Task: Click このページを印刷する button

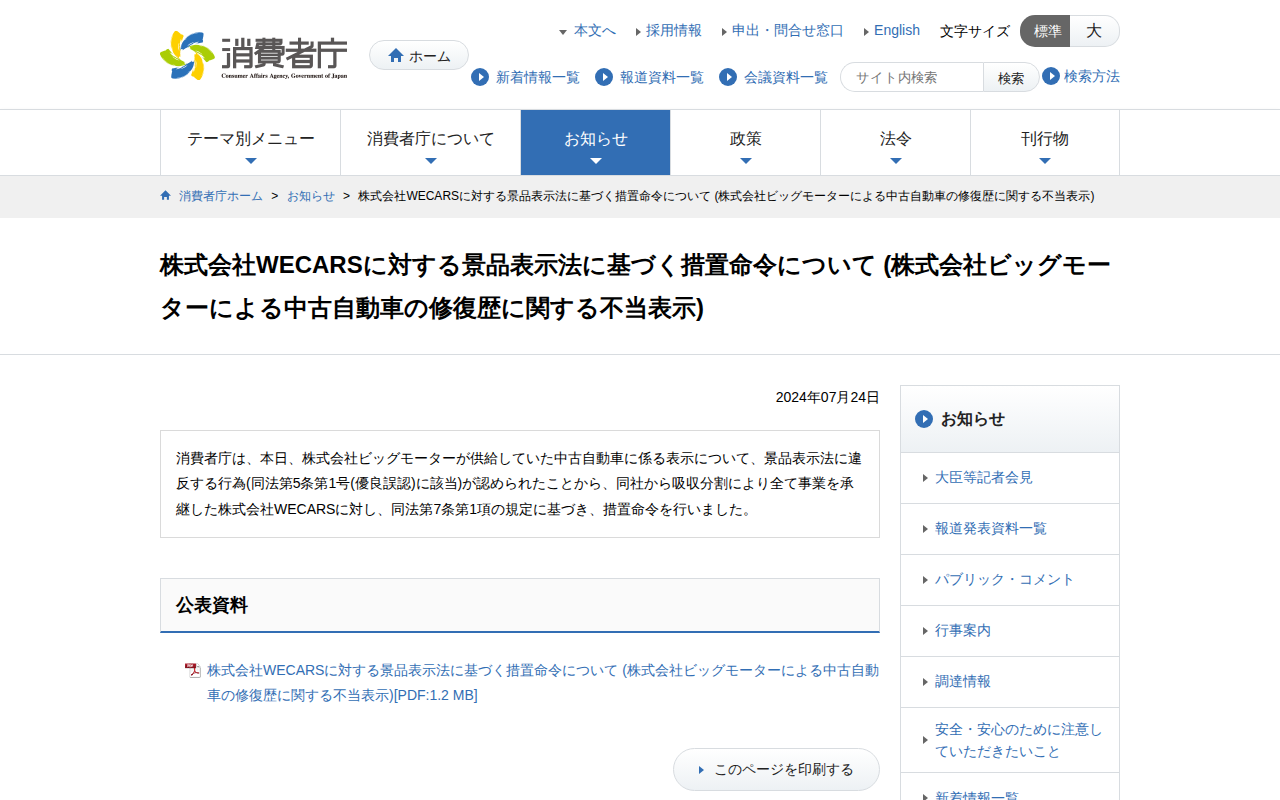Action: pos(776,770)
